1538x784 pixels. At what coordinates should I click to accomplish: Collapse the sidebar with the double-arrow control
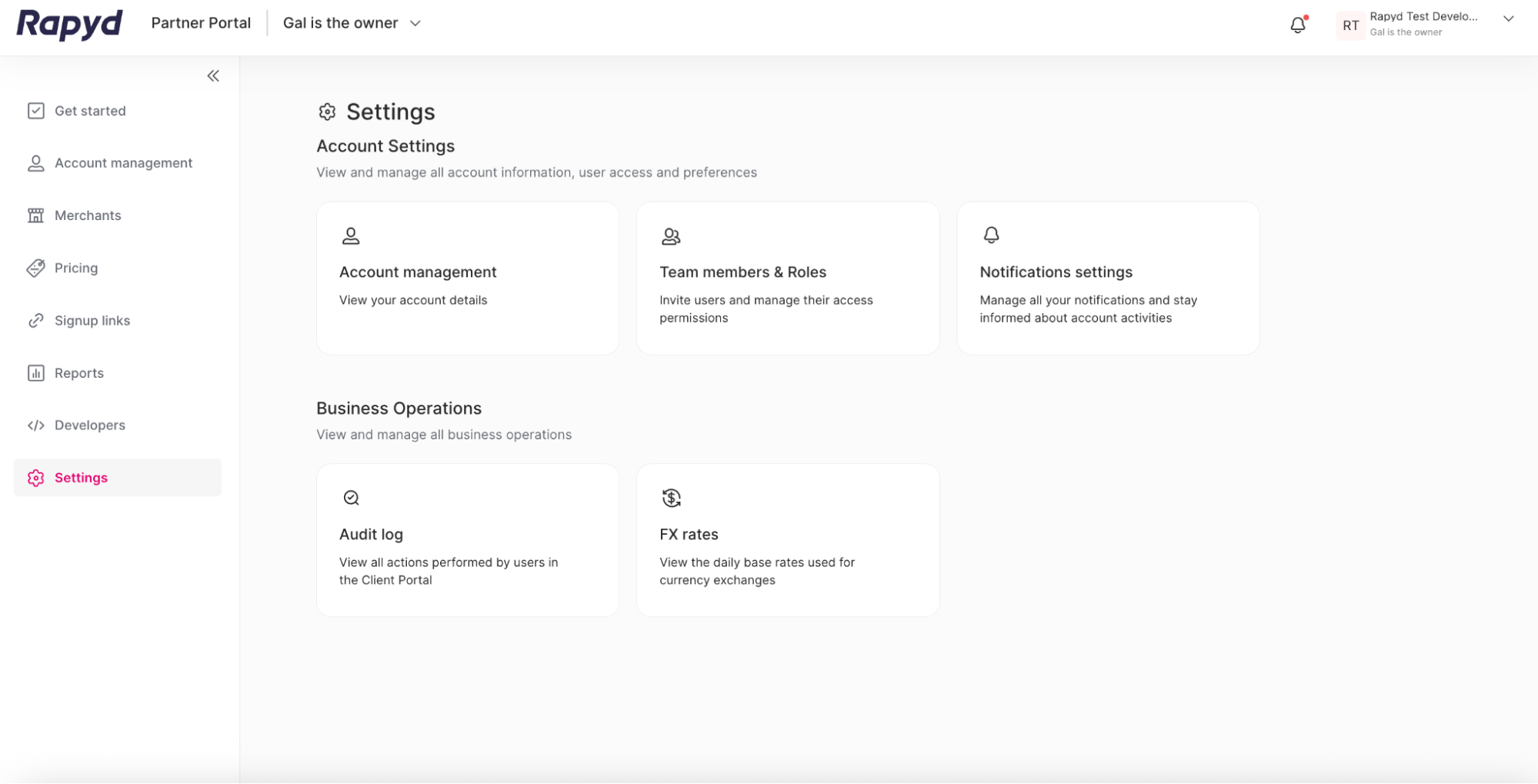[213, 75]
